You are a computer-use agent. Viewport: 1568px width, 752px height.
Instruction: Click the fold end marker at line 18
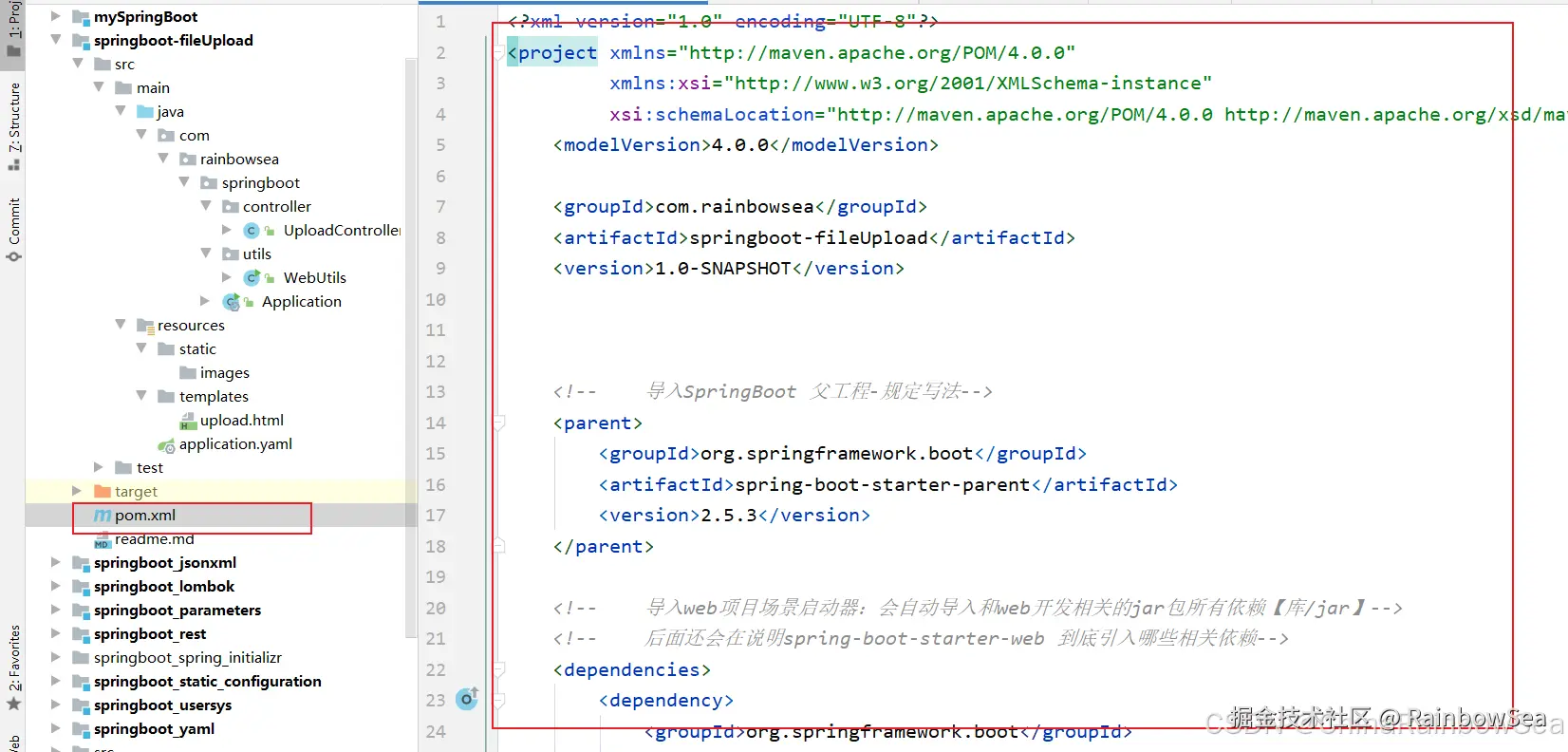[x=498, y=546]
